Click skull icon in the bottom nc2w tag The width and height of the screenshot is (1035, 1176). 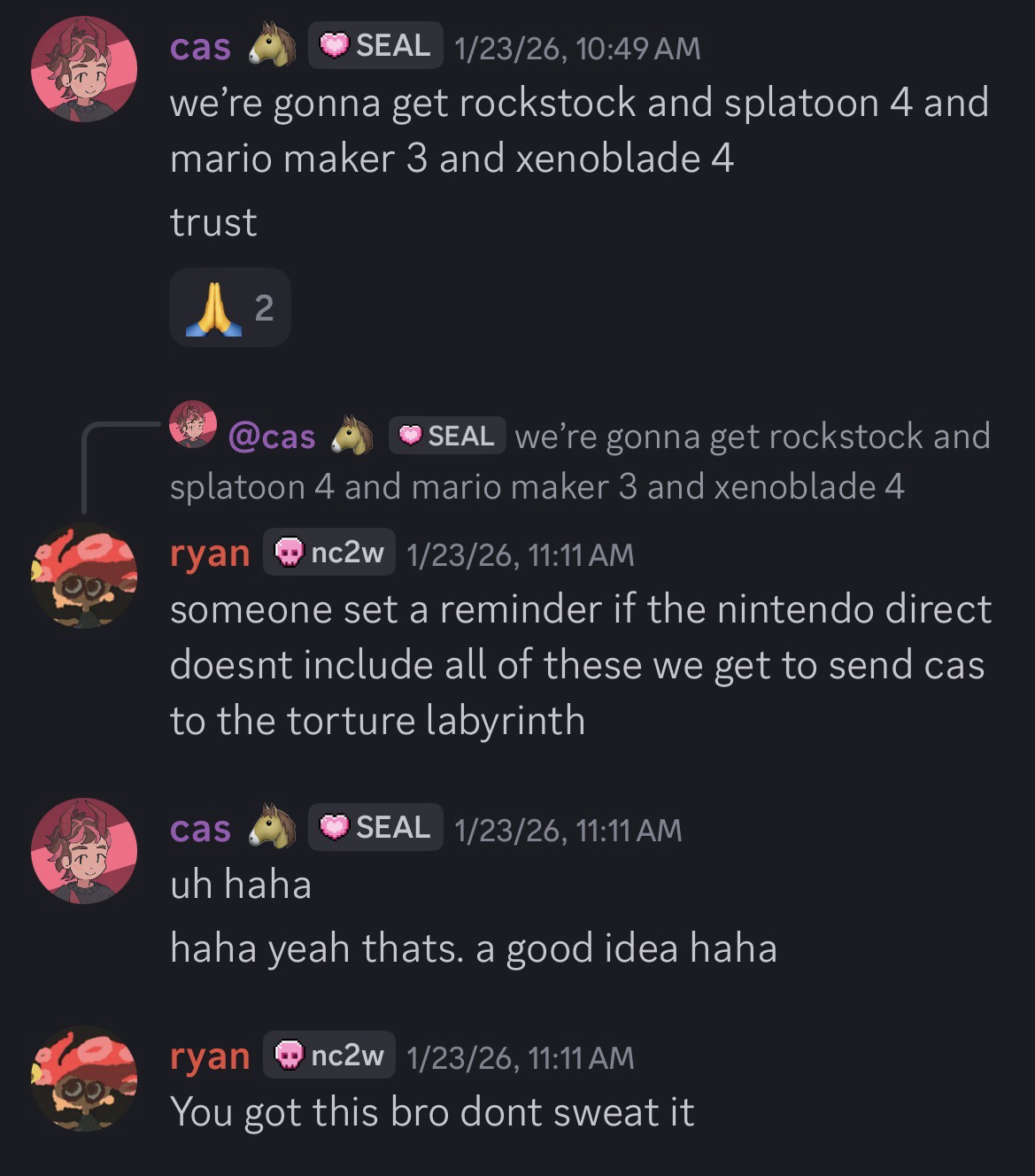click(x=290, y=1056)
